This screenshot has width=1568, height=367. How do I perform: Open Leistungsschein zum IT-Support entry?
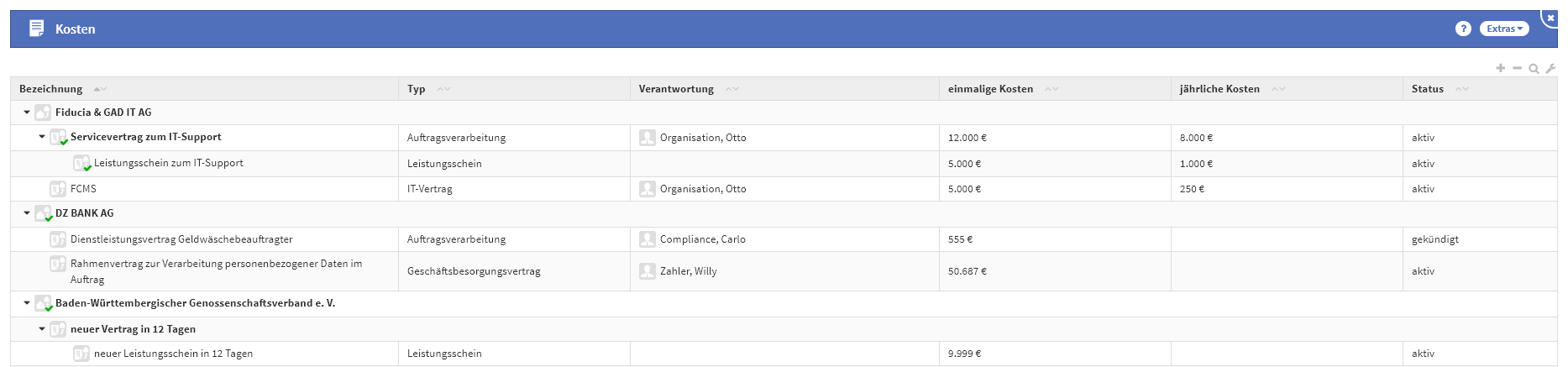168,163
